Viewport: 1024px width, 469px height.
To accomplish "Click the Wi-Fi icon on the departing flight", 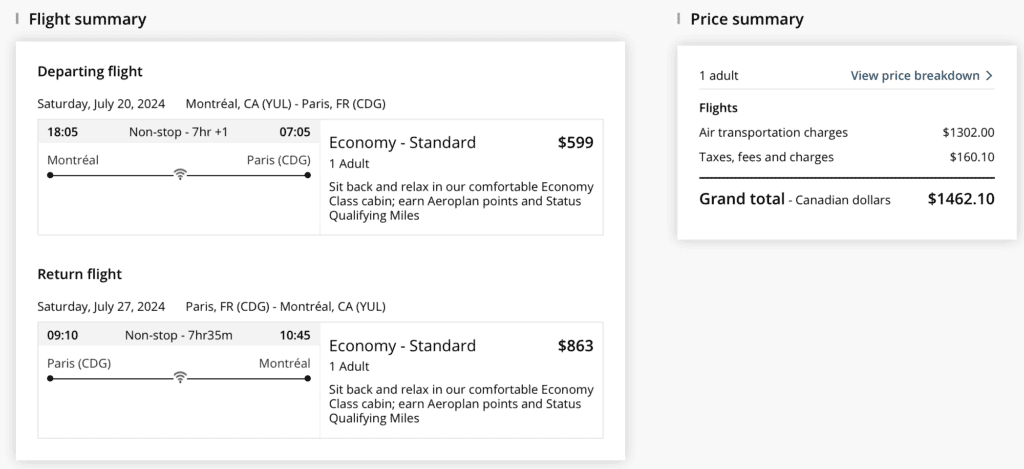I will pyautogui.click(x=180, y=174).
